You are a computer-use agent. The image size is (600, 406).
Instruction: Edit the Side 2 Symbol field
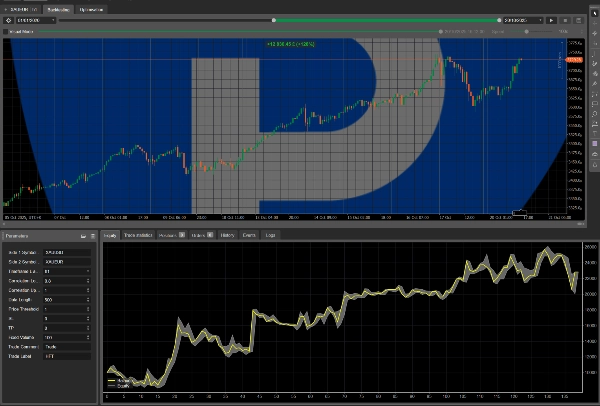(67, 262)
